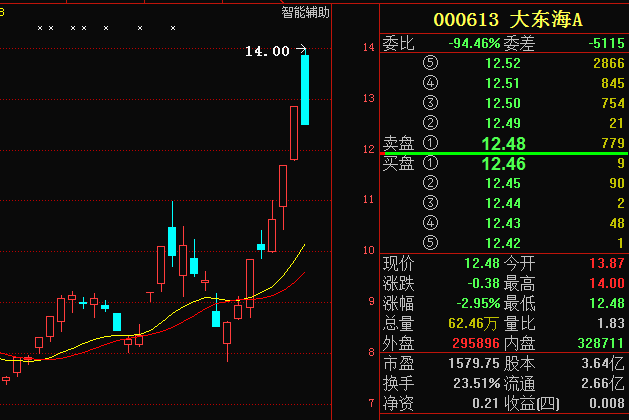Click the 净资 value 0.21
The width and height of the screenshot is (629, 420).
486,403
